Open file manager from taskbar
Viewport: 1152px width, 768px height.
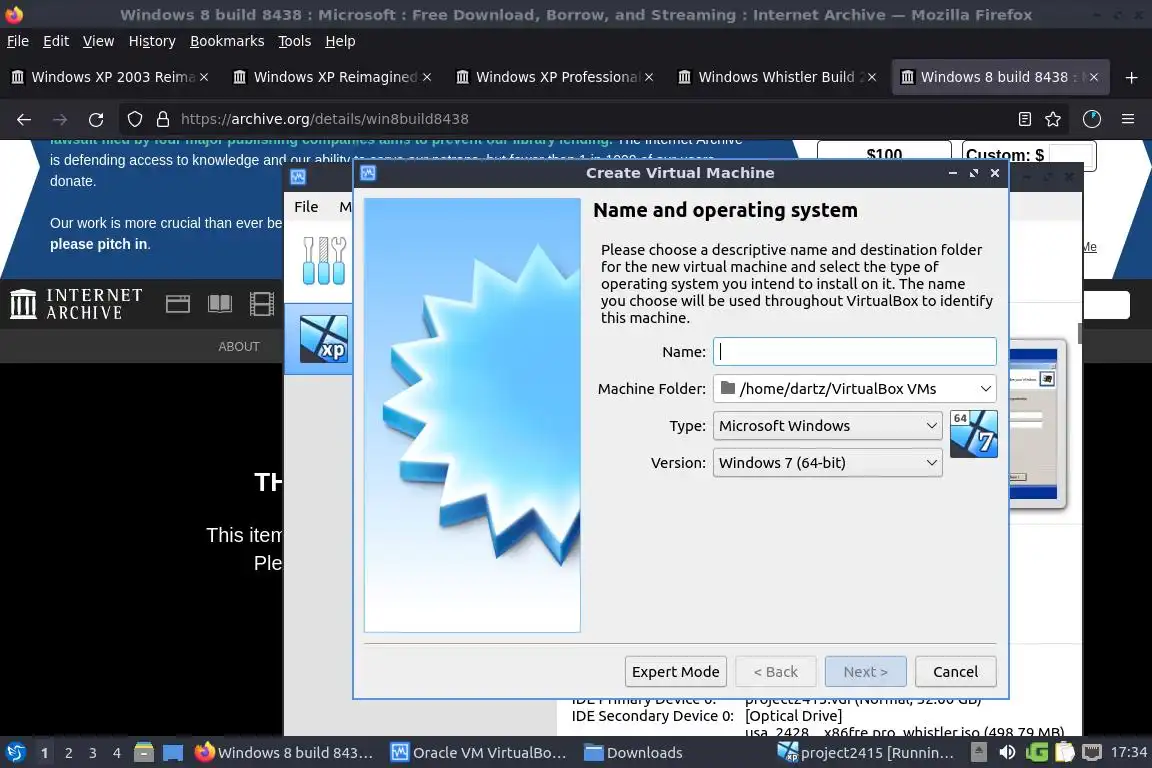[x=144, y=753]
